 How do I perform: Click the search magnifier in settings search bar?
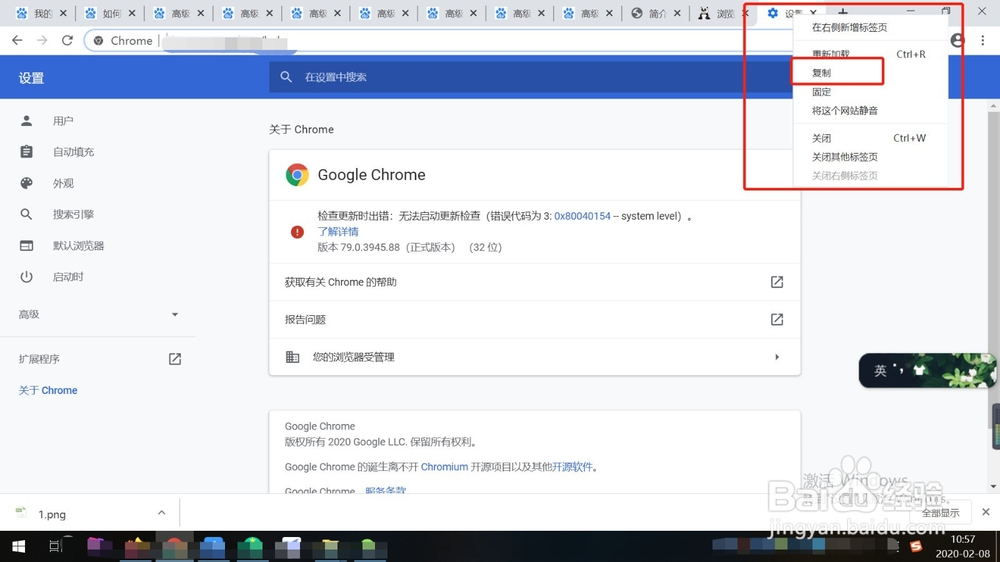click(x=286, y=77)
